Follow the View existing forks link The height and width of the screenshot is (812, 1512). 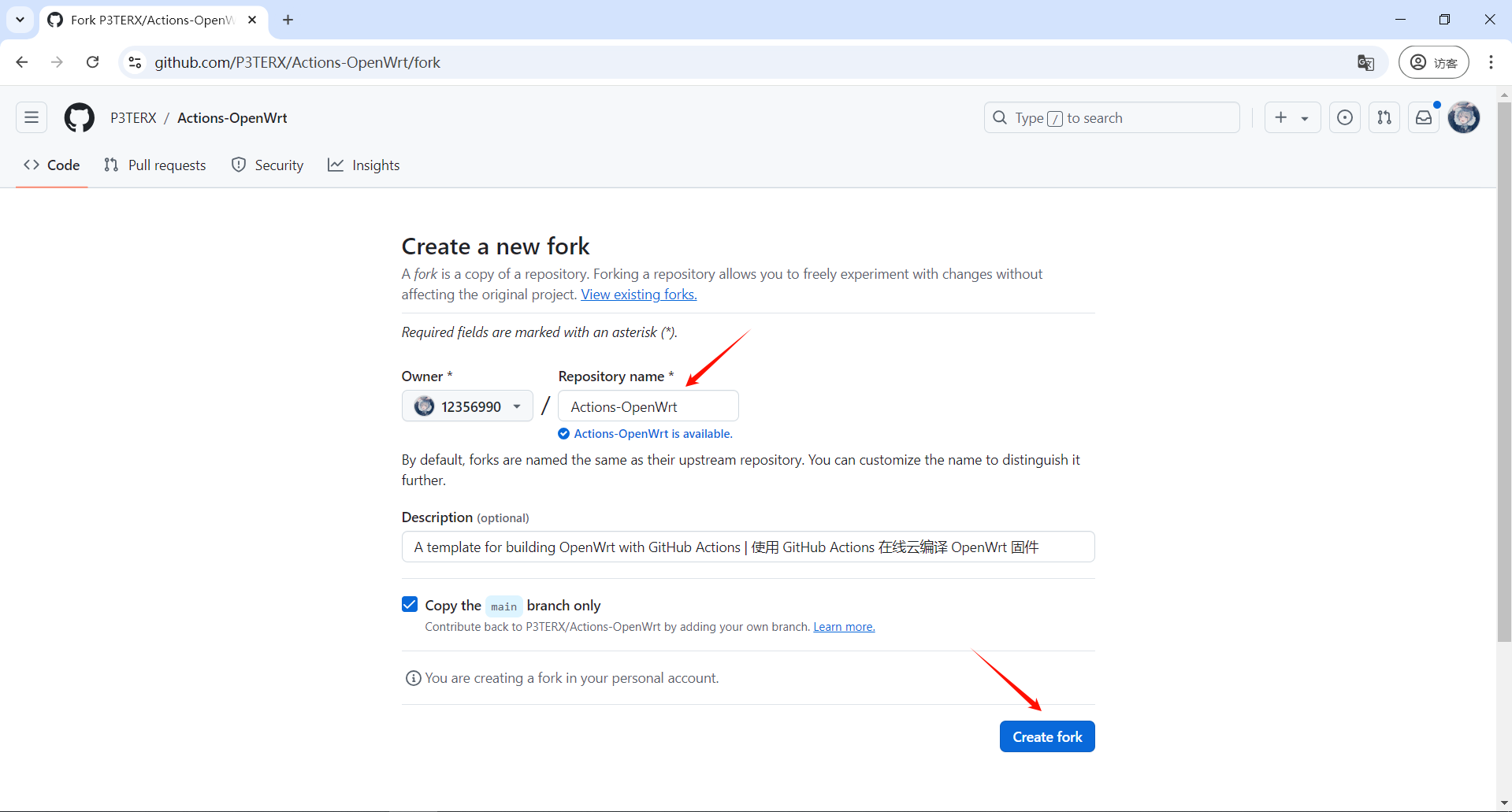click(638, 295)
